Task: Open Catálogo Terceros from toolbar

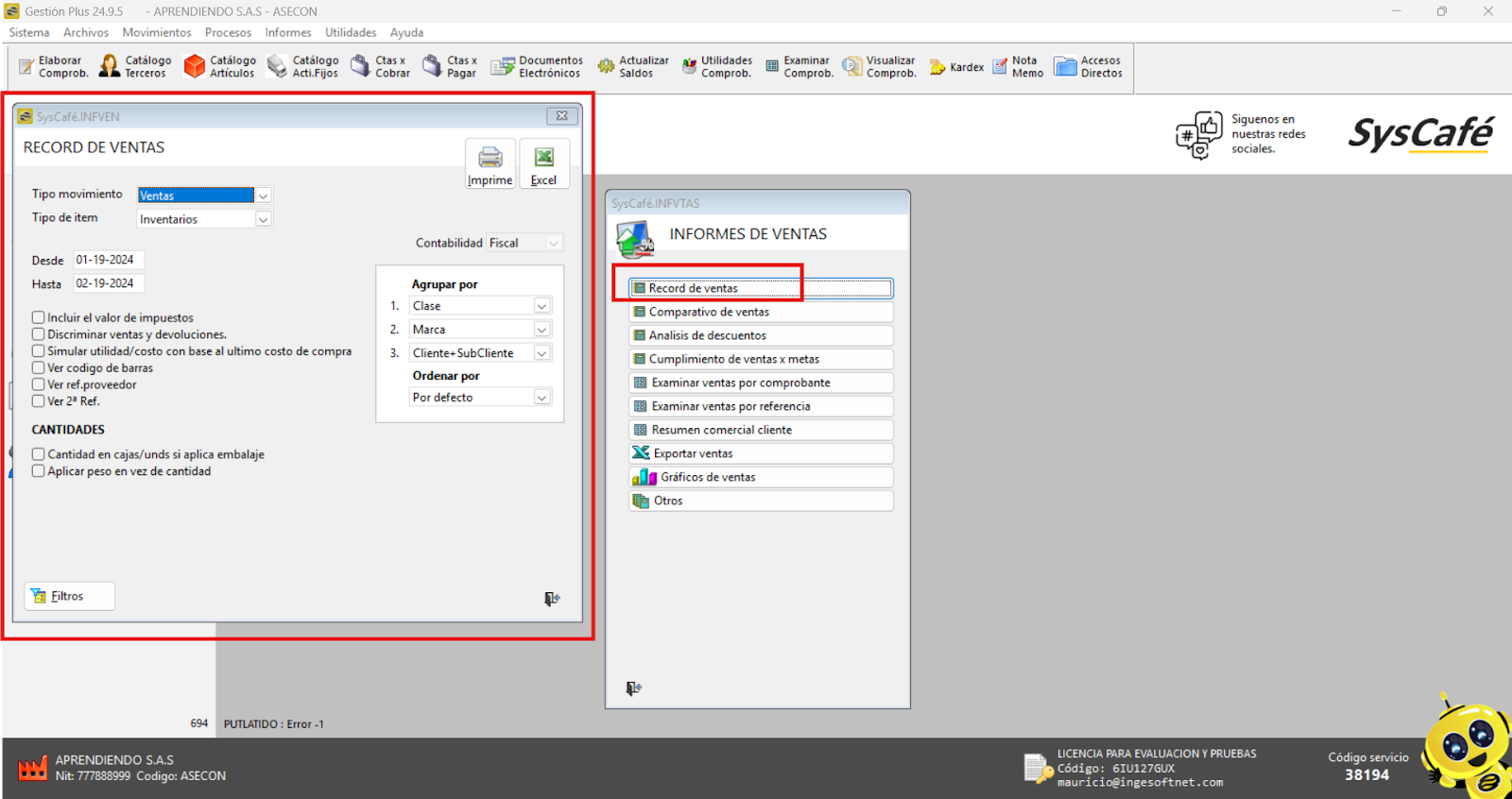Action: (135, 66)
